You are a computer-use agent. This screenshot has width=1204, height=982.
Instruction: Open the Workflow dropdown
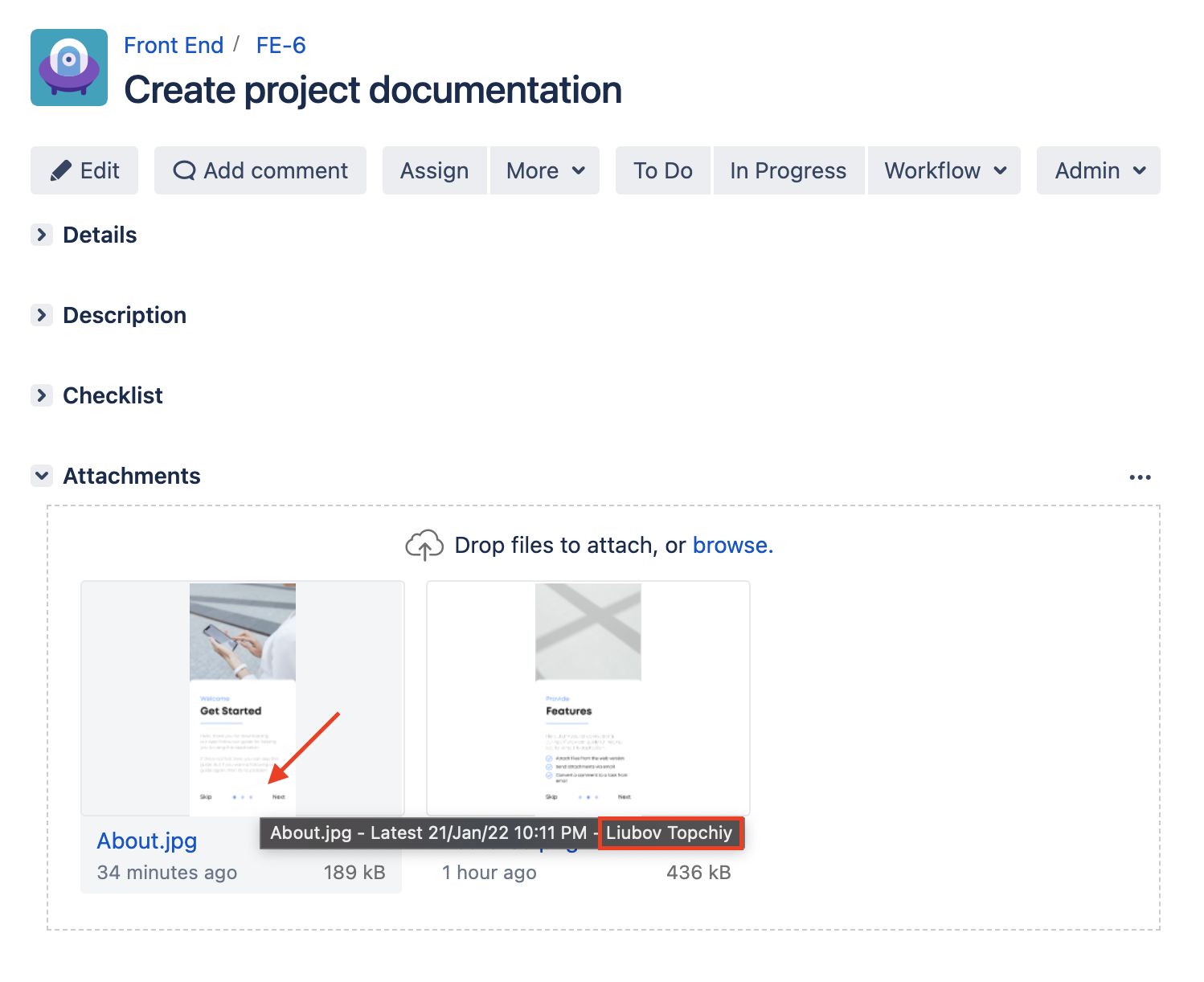(944, 170)
